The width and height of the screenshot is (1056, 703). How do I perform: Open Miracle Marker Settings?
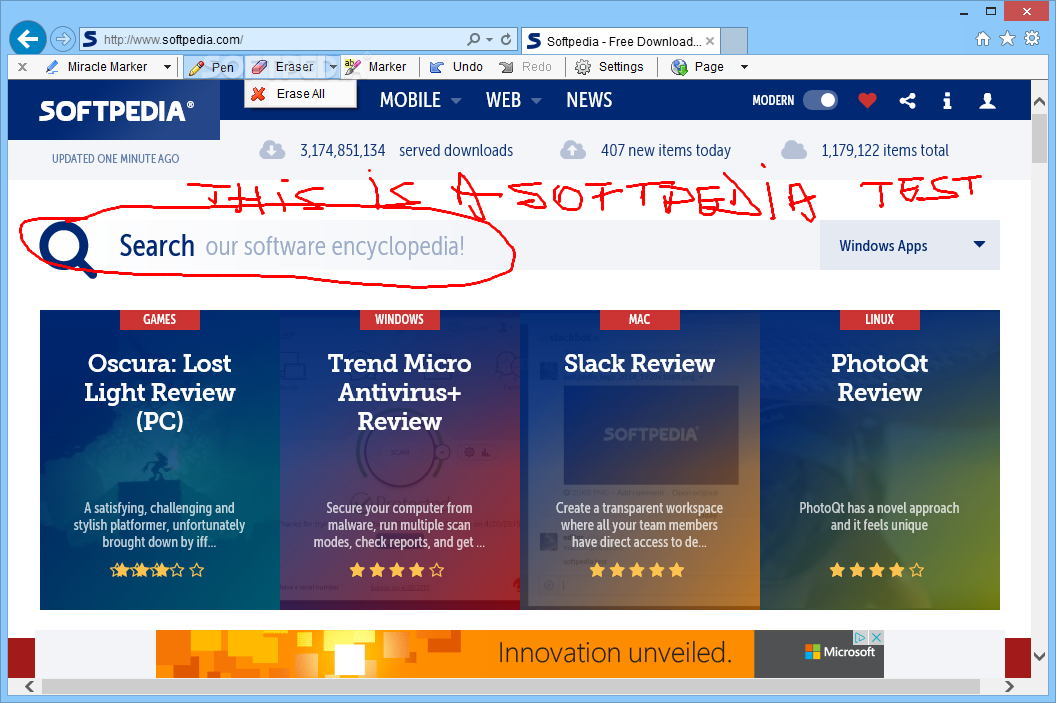tap(609, 67)
